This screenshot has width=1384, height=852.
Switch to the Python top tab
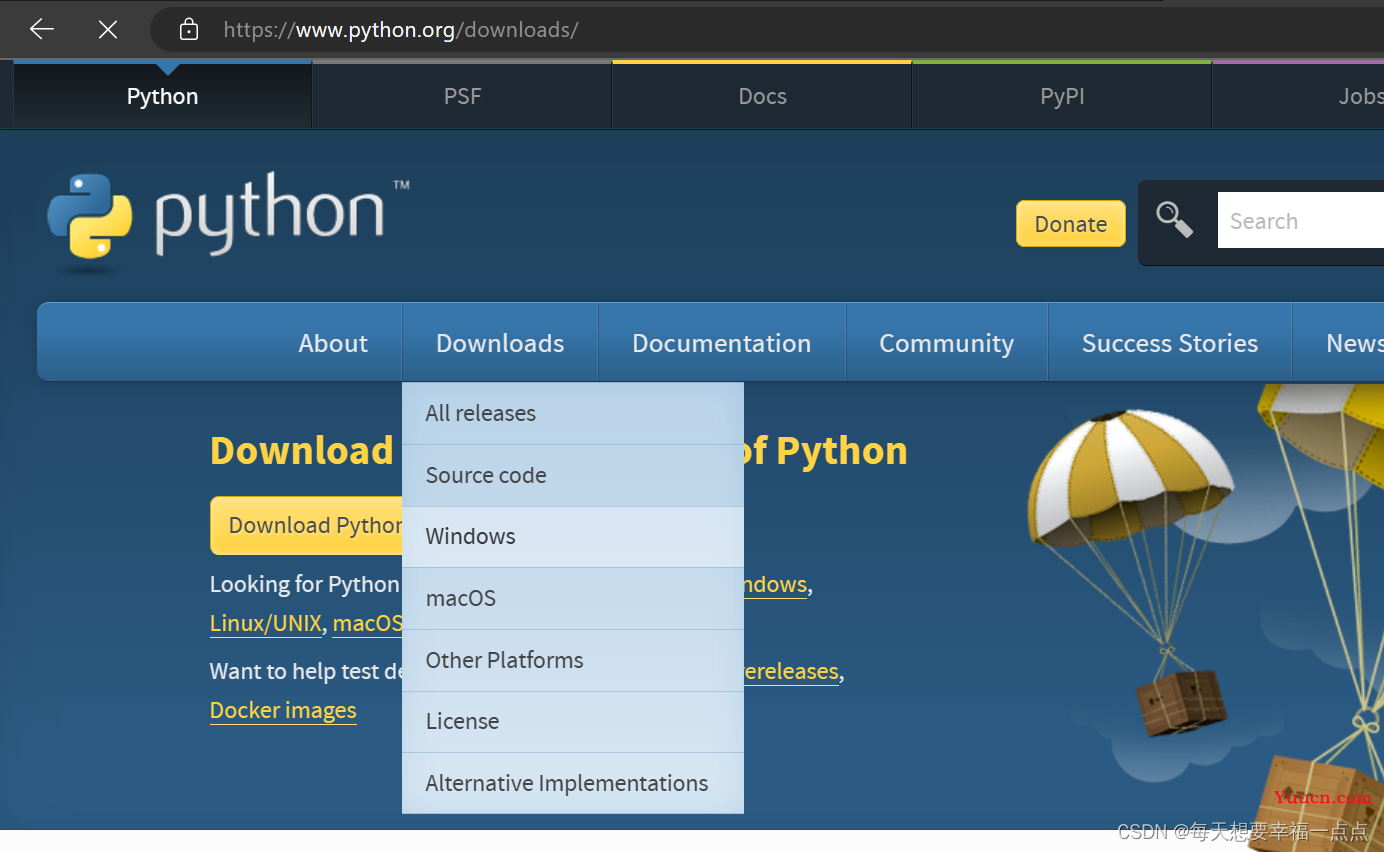pyautogui.click(x=163, y=96)
